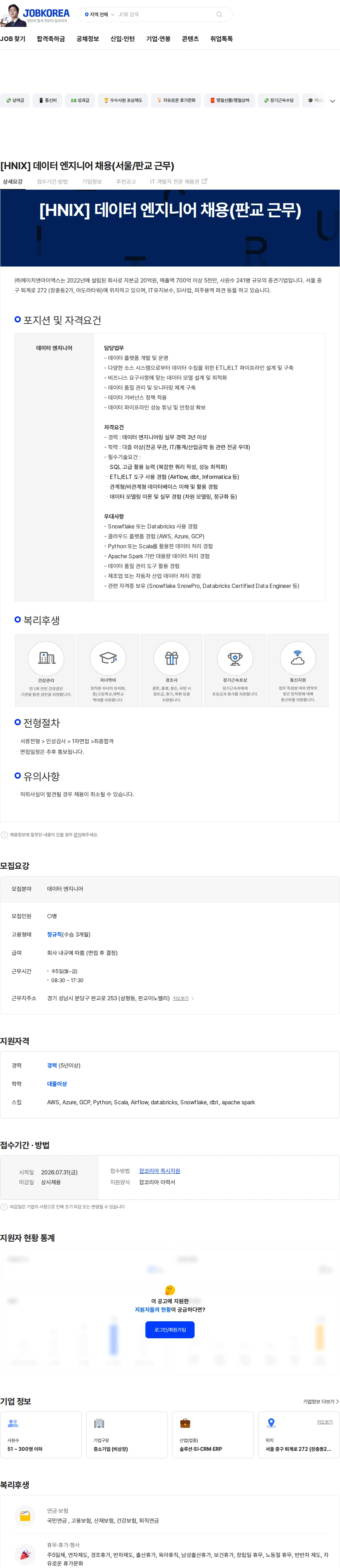Open IT 개발자 전문 채용관 link
Viewport: 340px width, 1568px height.
tap(178, 182)
